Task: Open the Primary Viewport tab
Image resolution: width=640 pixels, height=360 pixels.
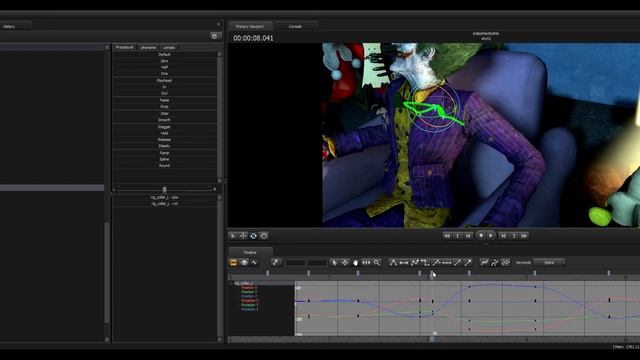Action: click(250, 27)
